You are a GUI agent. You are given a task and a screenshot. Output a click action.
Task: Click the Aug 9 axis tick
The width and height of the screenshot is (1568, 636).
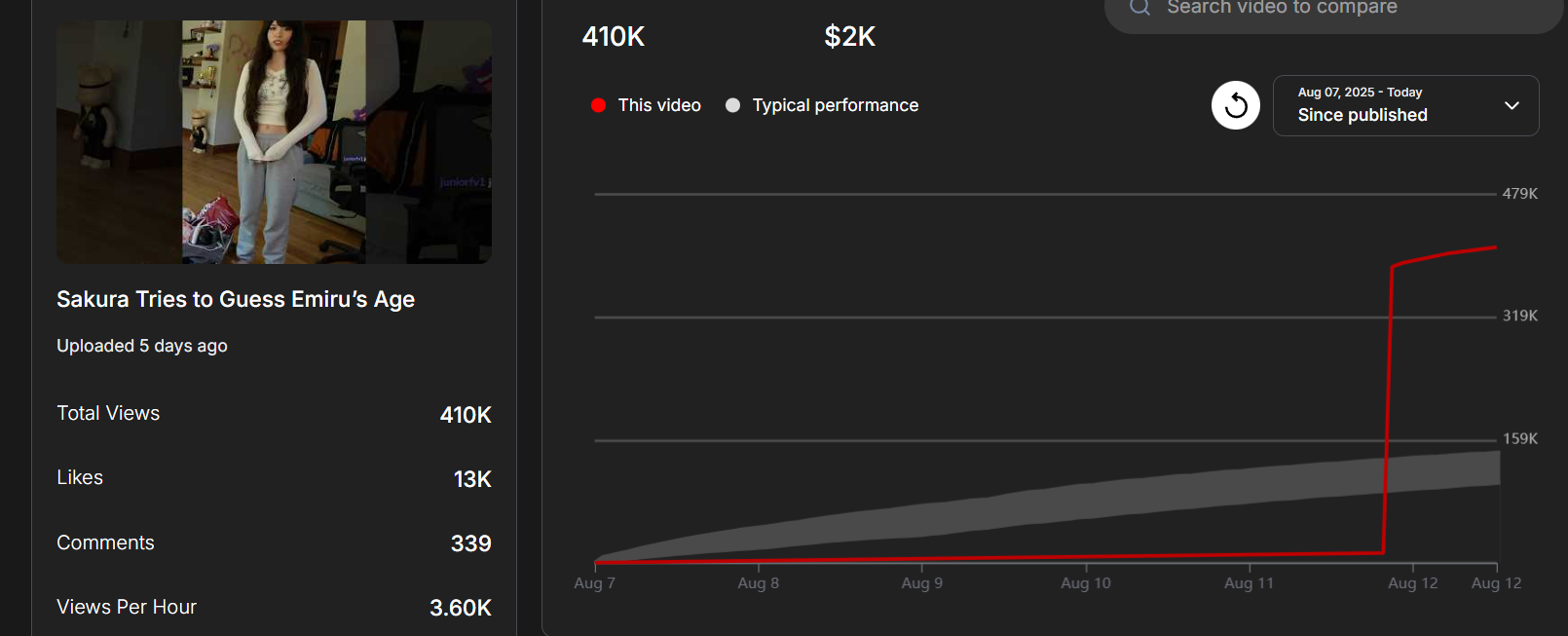coord(921,583)
